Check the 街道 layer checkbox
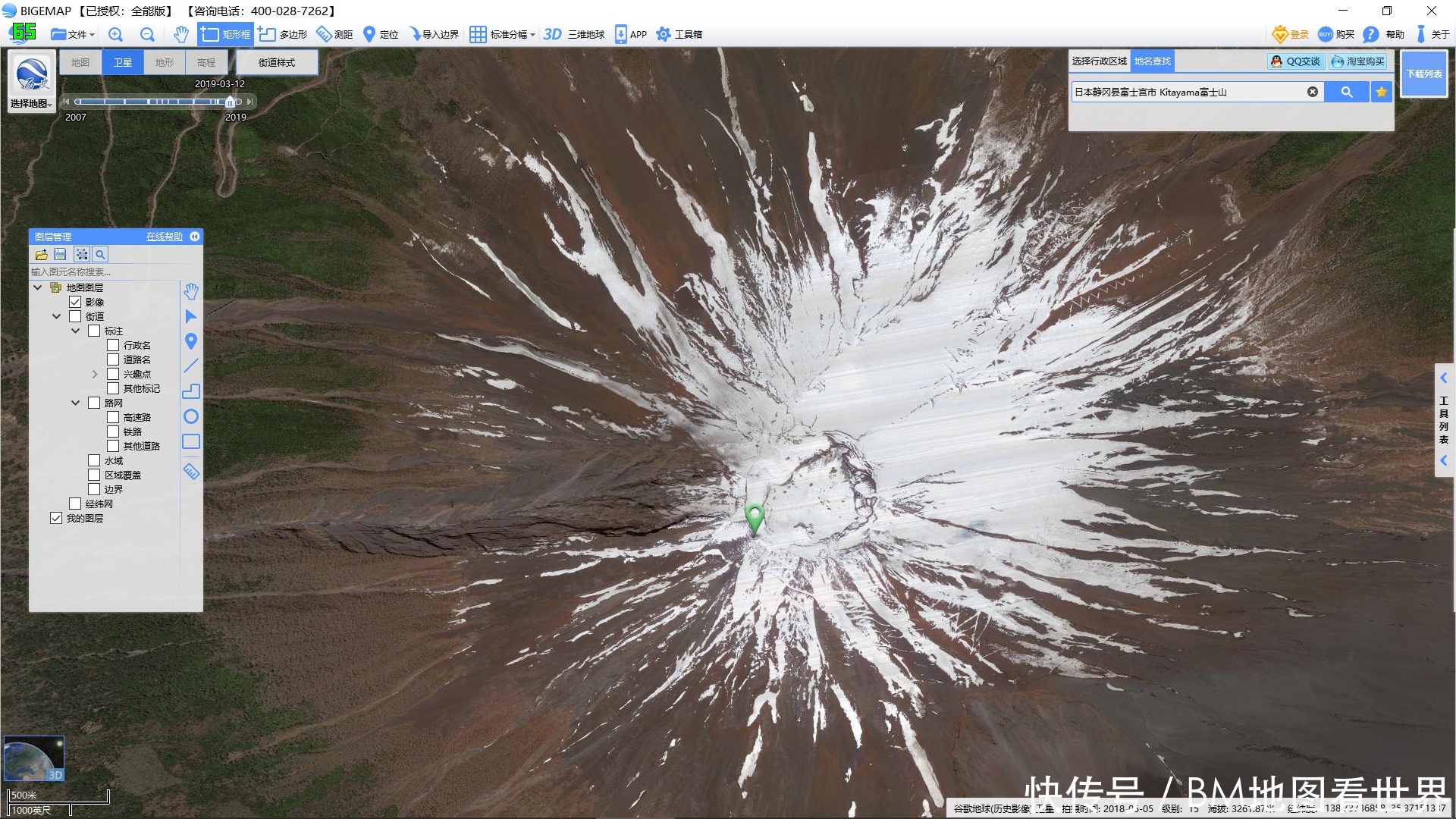The width and height of the screenshot is (1456, 819). [75, 316]
